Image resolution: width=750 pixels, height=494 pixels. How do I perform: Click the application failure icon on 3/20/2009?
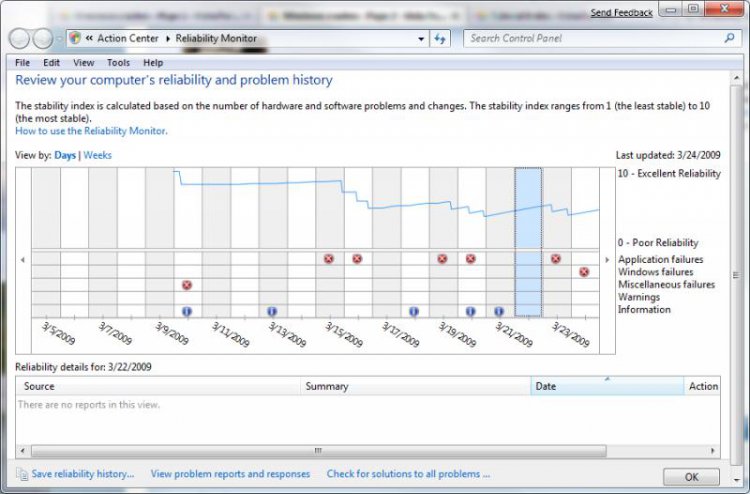(x=471, y=259)
